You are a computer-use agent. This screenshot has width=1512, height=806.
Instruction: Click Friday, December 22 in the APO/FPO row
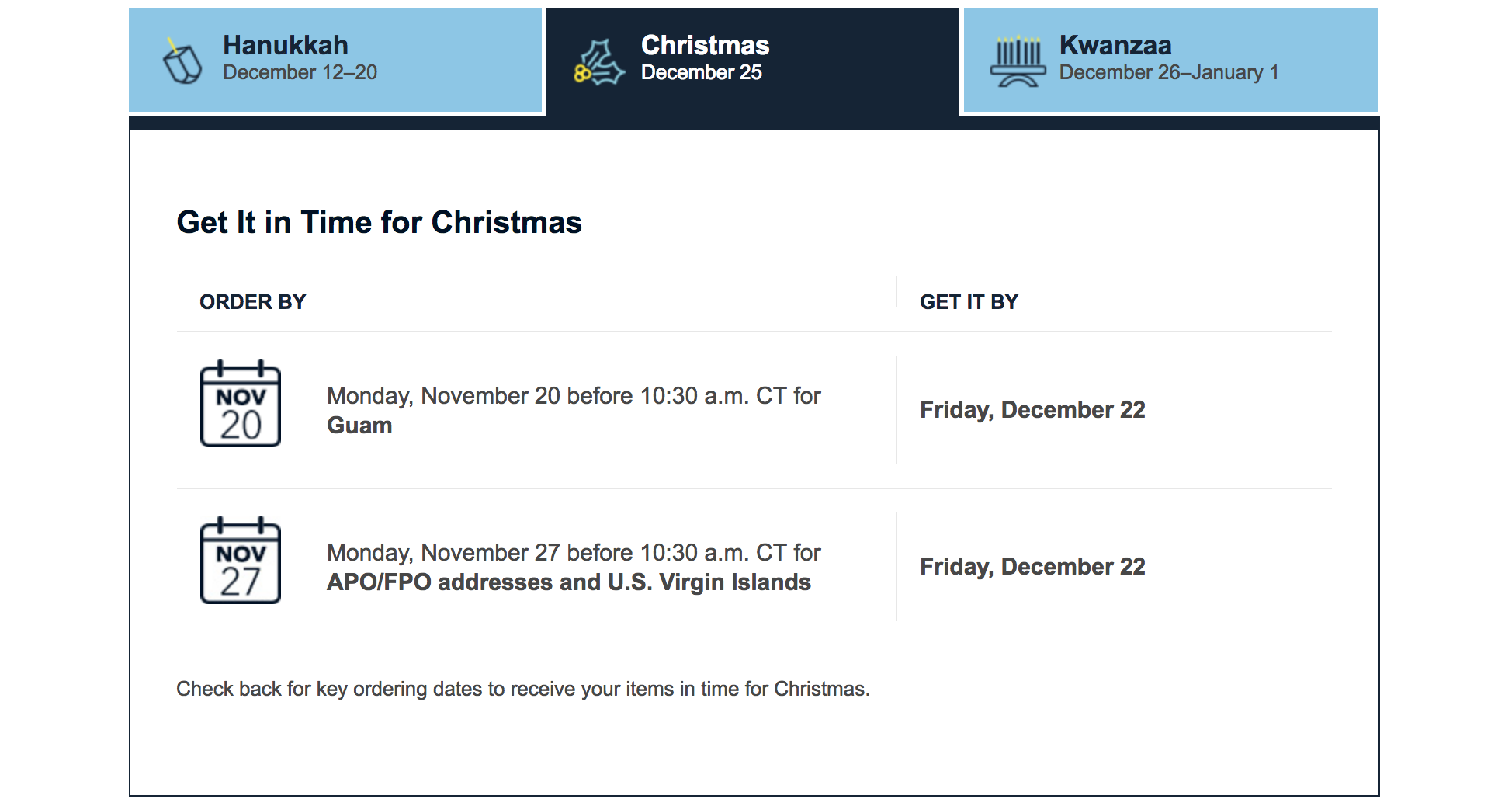point(1032,567)
